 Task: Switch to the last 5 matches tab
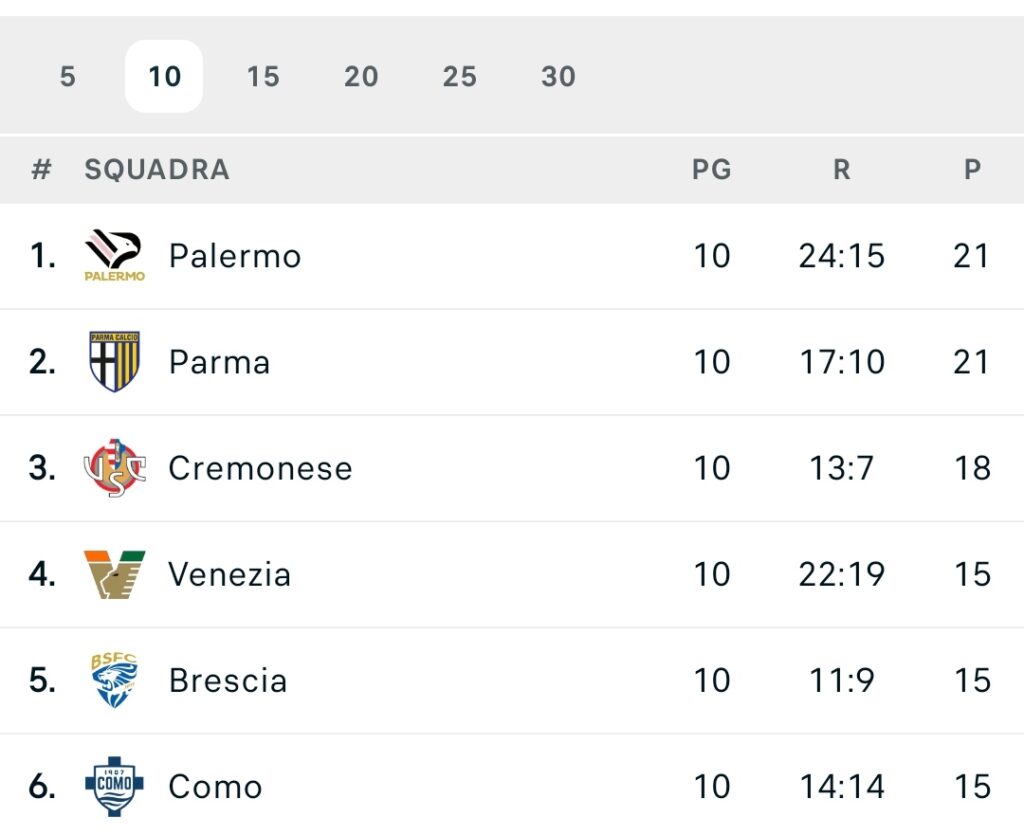[x=68, y=76]
